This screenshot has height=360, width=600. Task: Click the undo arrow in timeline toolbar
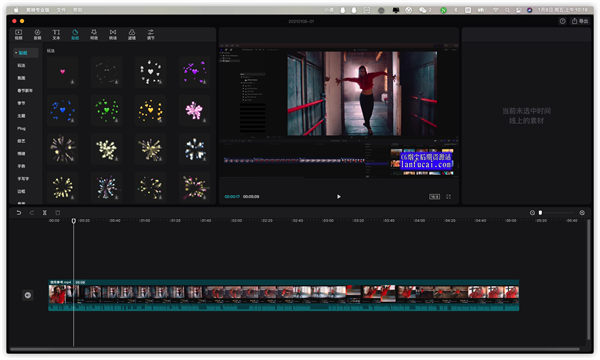pos(19,213)
